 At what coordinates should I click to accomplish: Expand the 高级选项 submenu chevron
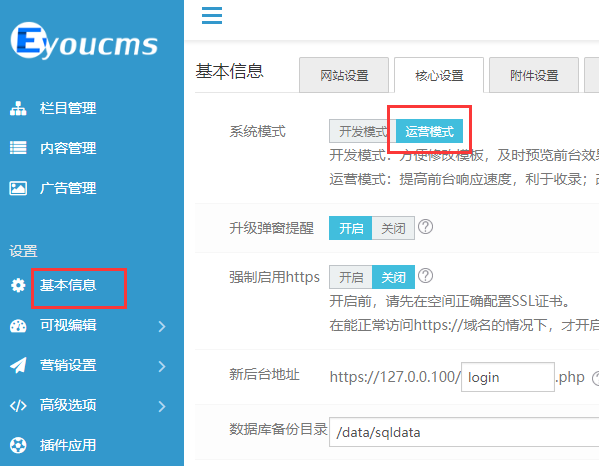click(x=162, y=406)
